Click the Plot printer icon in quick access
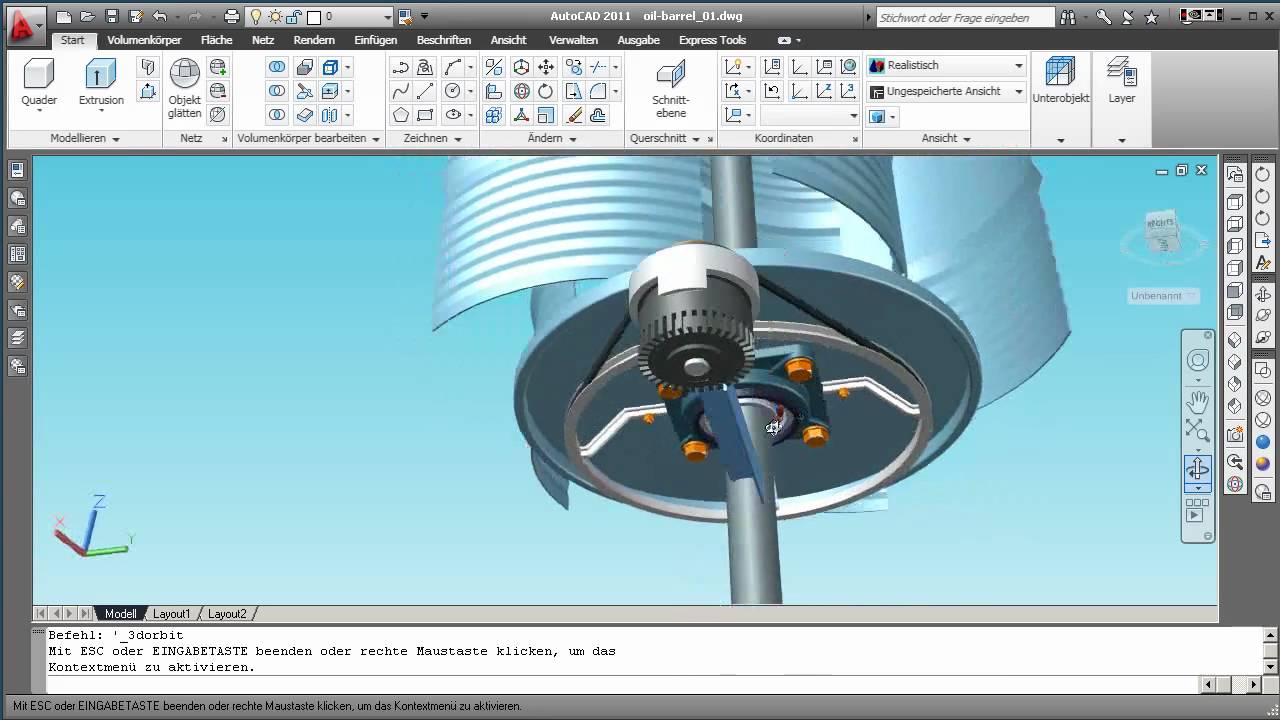Viewport: 1280px width, 720px height. [x=232, y=17]
